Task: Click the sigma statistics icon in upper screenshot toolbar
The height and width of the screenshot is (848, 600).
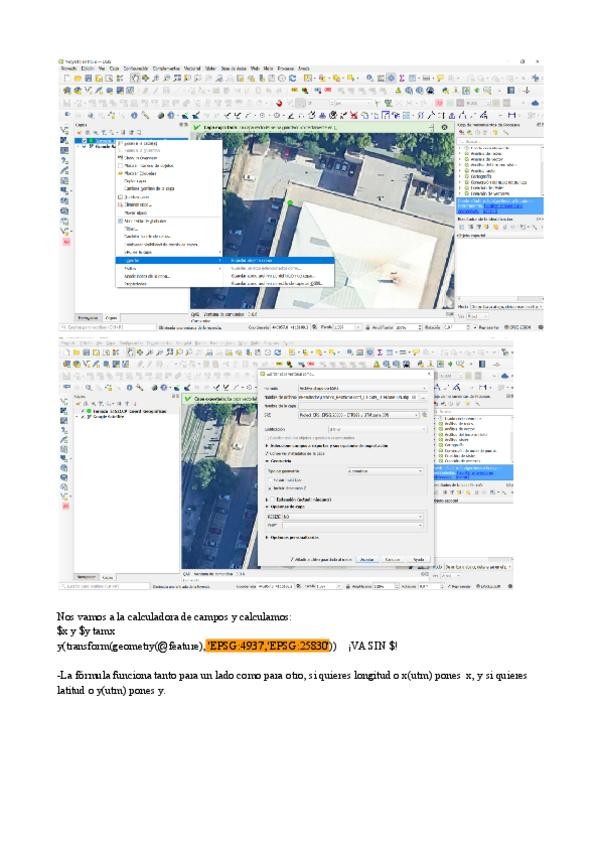Action: click(x=402, y=78)
